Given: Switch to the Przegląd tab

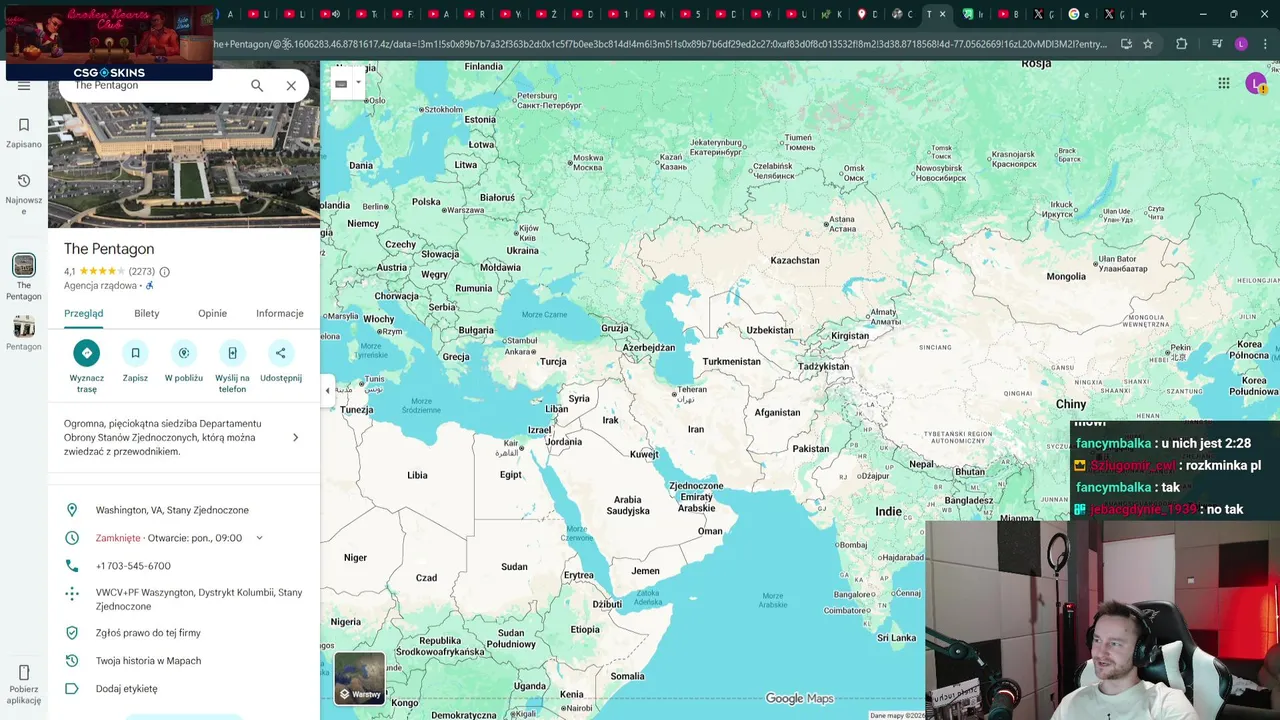Looking at the screenshot, I should (x=84, y=313).
